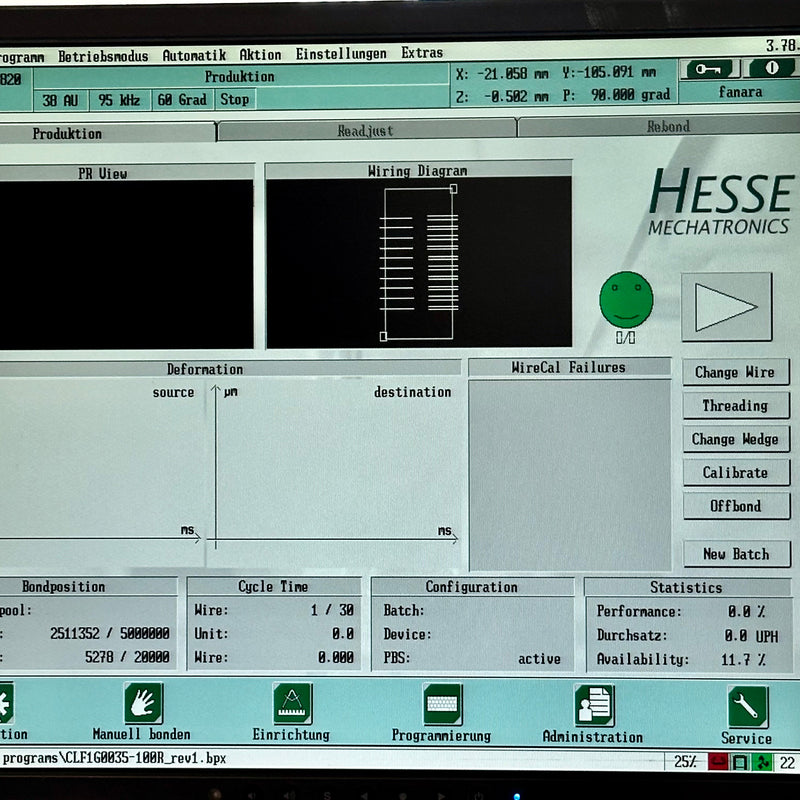The image size is (800, 800).
Task: Open Administration document icon
Action: click(x=594, y=706)
